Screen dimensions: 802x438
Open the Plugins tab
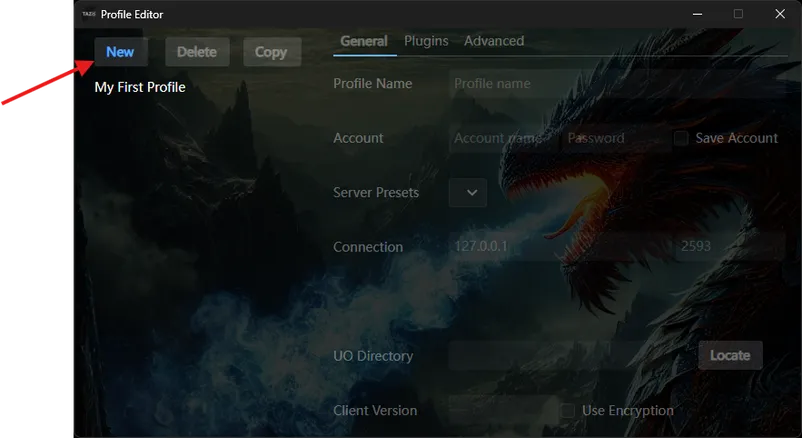coord(426,41)
